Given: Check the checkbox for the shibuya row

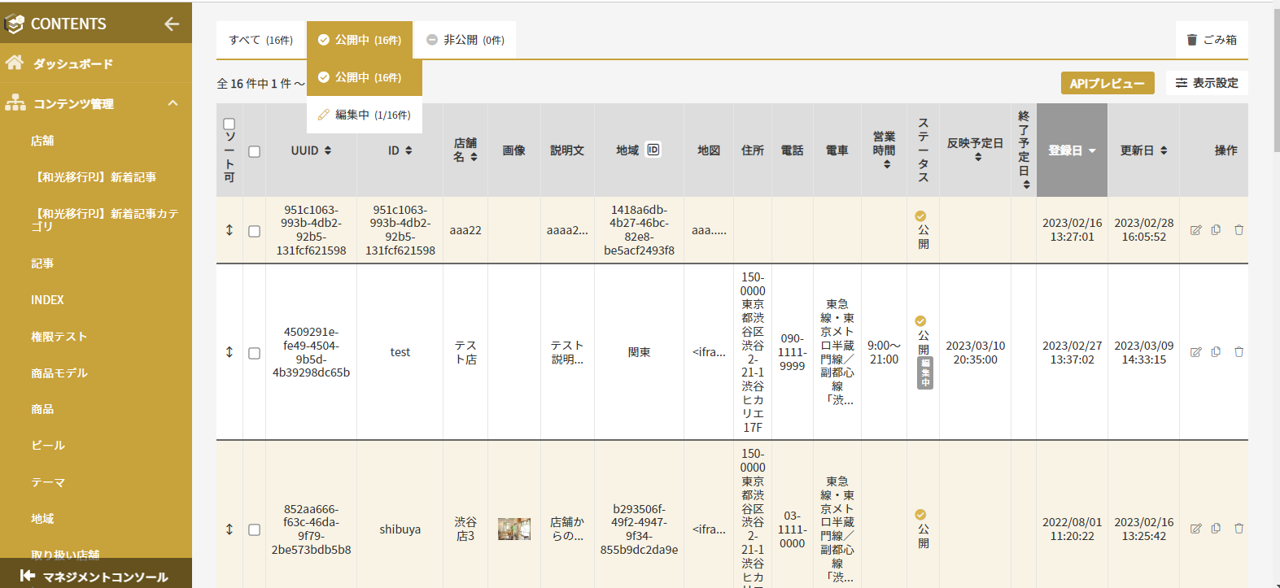Looking at the screenshot, I should 254,530.
